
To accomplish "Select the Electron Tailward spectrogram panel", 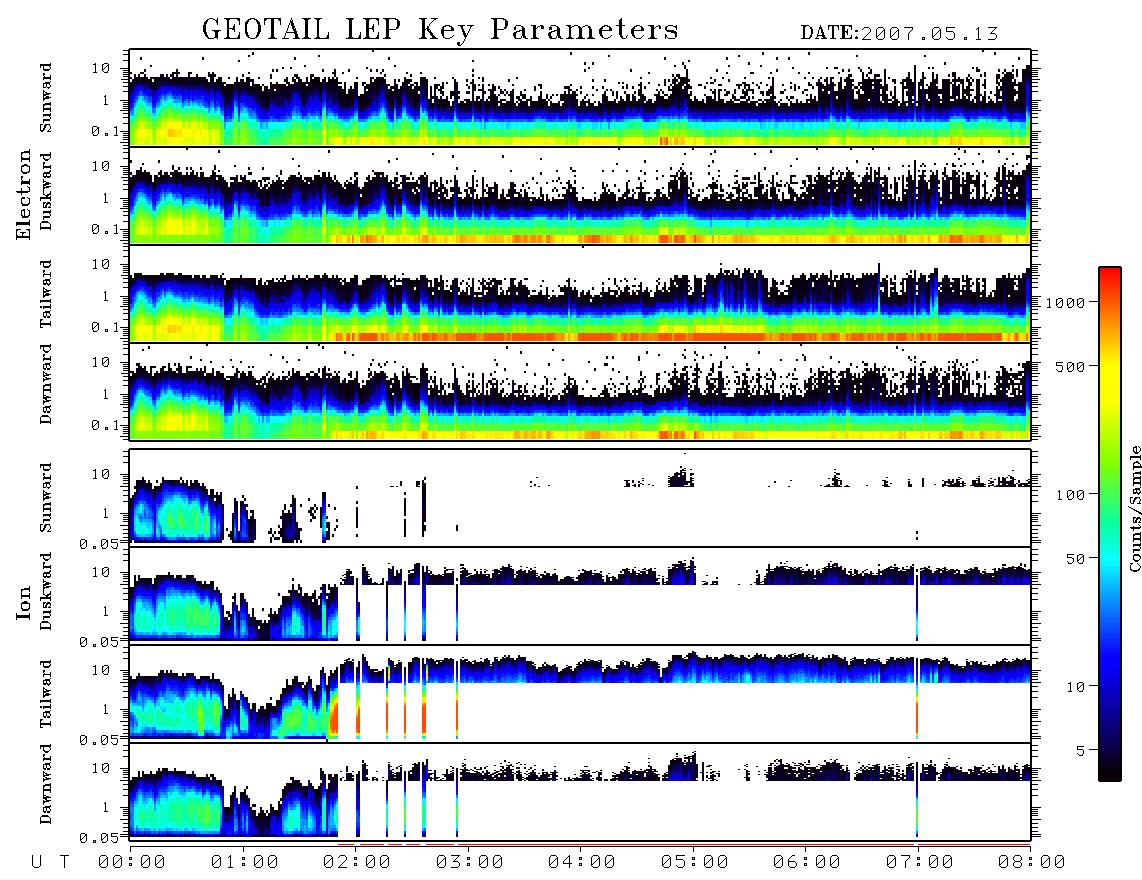I will (x=580, y=294).
